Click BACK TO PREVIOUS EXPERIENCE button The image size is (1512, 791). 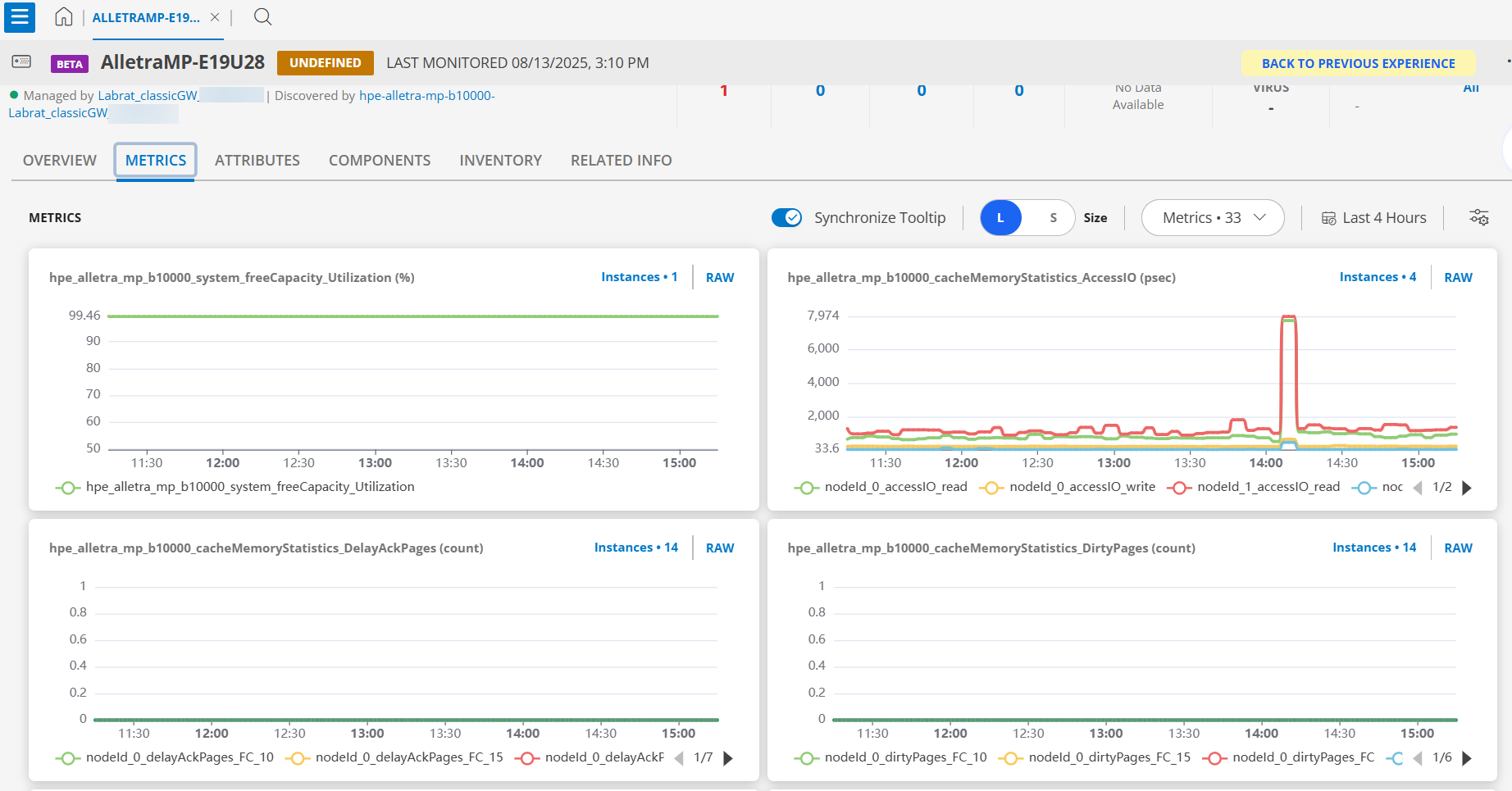click(x=1358, y=63)
